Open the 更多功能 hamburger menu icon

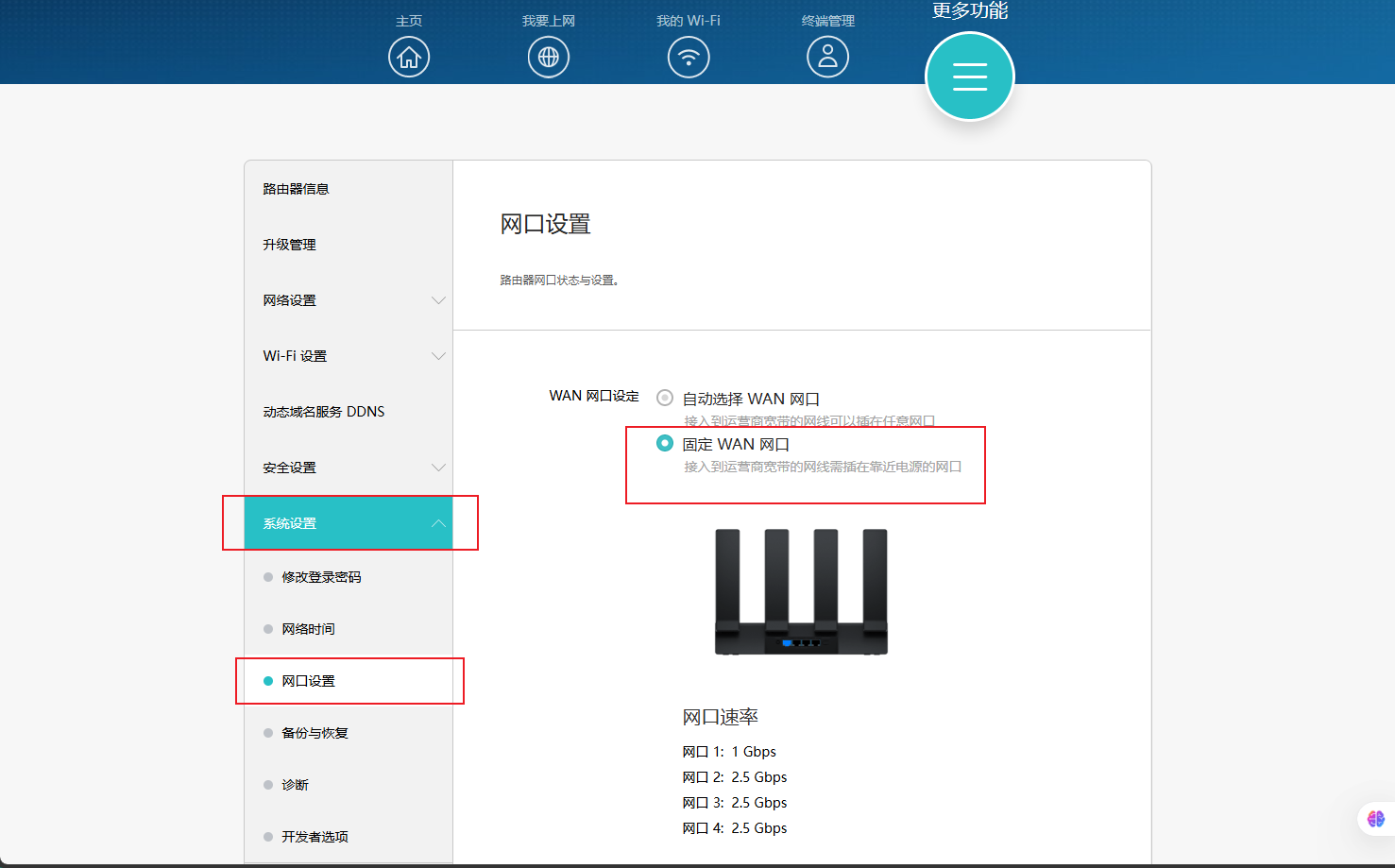click(x=970, y=77)
